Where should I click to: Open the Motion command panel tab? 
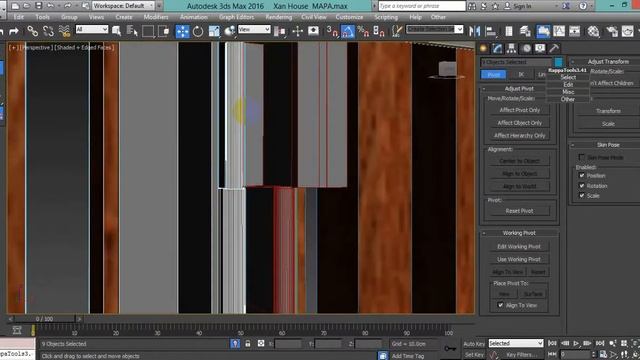pos(527,48)
